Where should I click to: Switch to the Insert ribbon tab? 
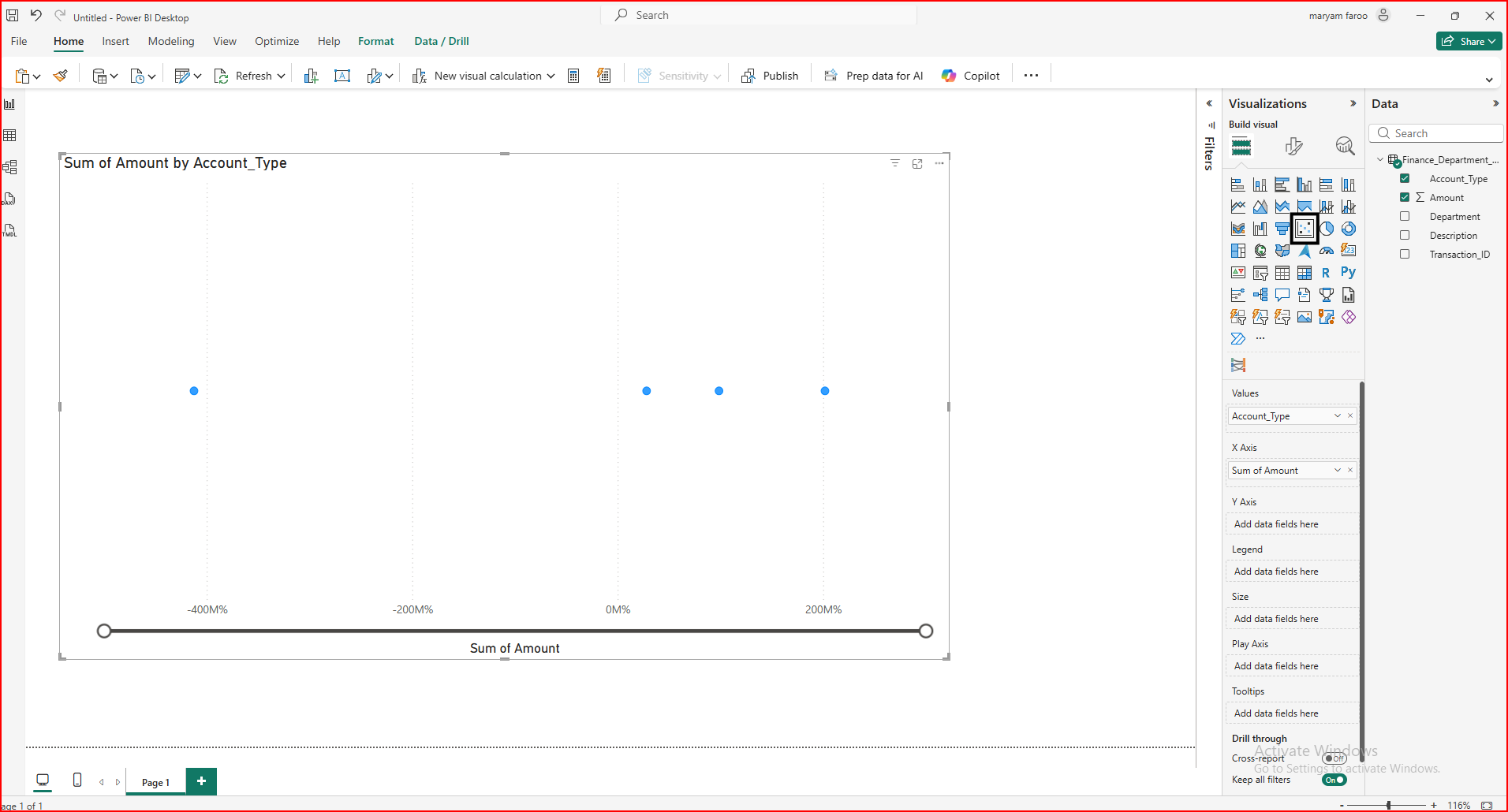click(x=115, y=41)
